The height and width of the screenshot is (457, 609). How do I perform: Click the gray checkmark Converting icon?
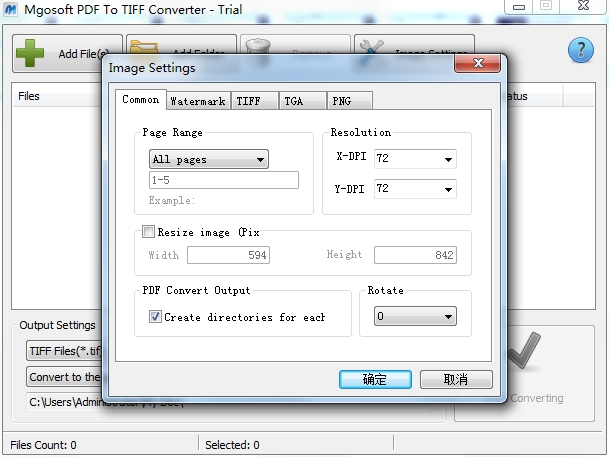point(524,350)
